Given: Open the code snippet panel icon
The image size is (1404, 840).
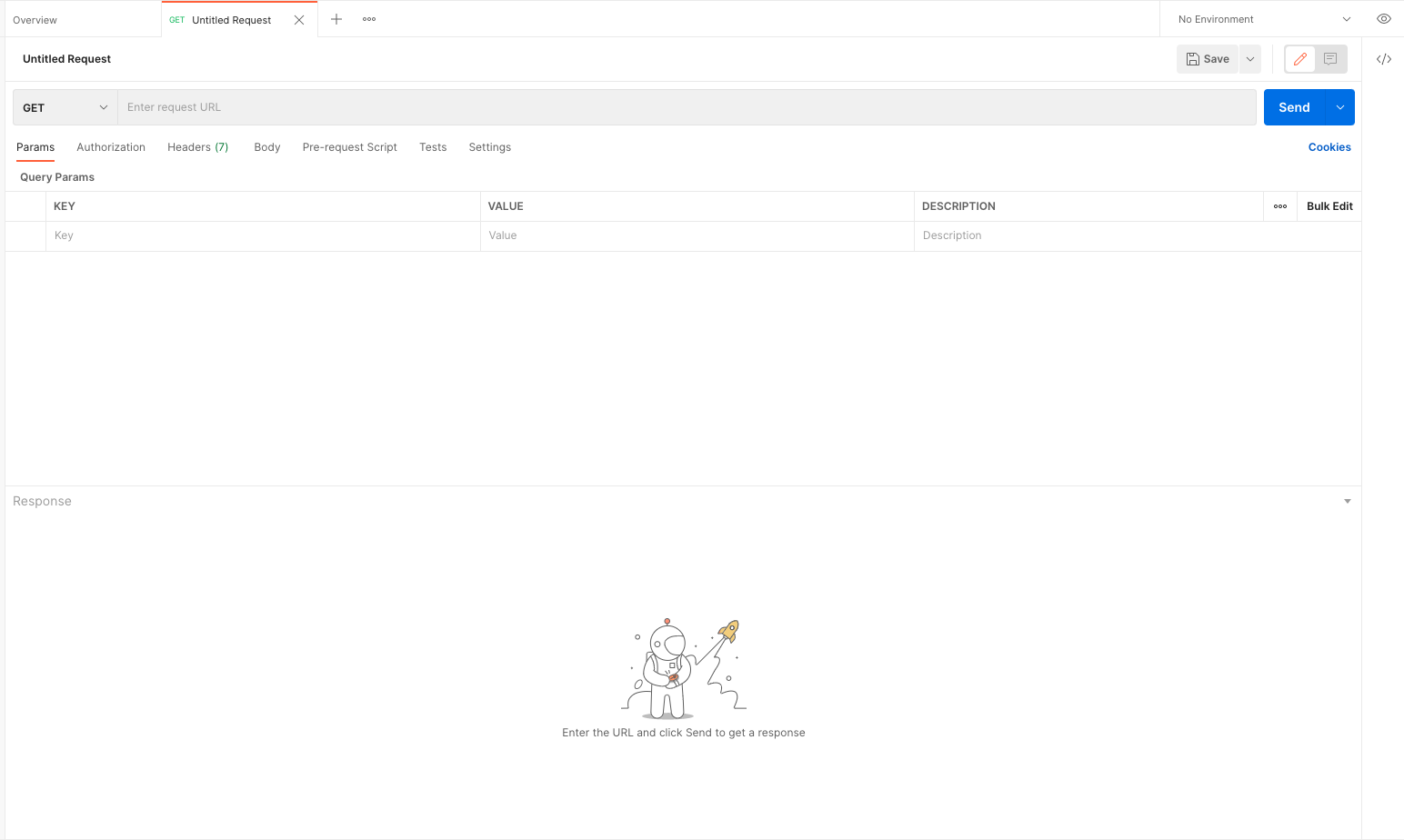Looking at the screenshot, I should tap(1383, 59).
